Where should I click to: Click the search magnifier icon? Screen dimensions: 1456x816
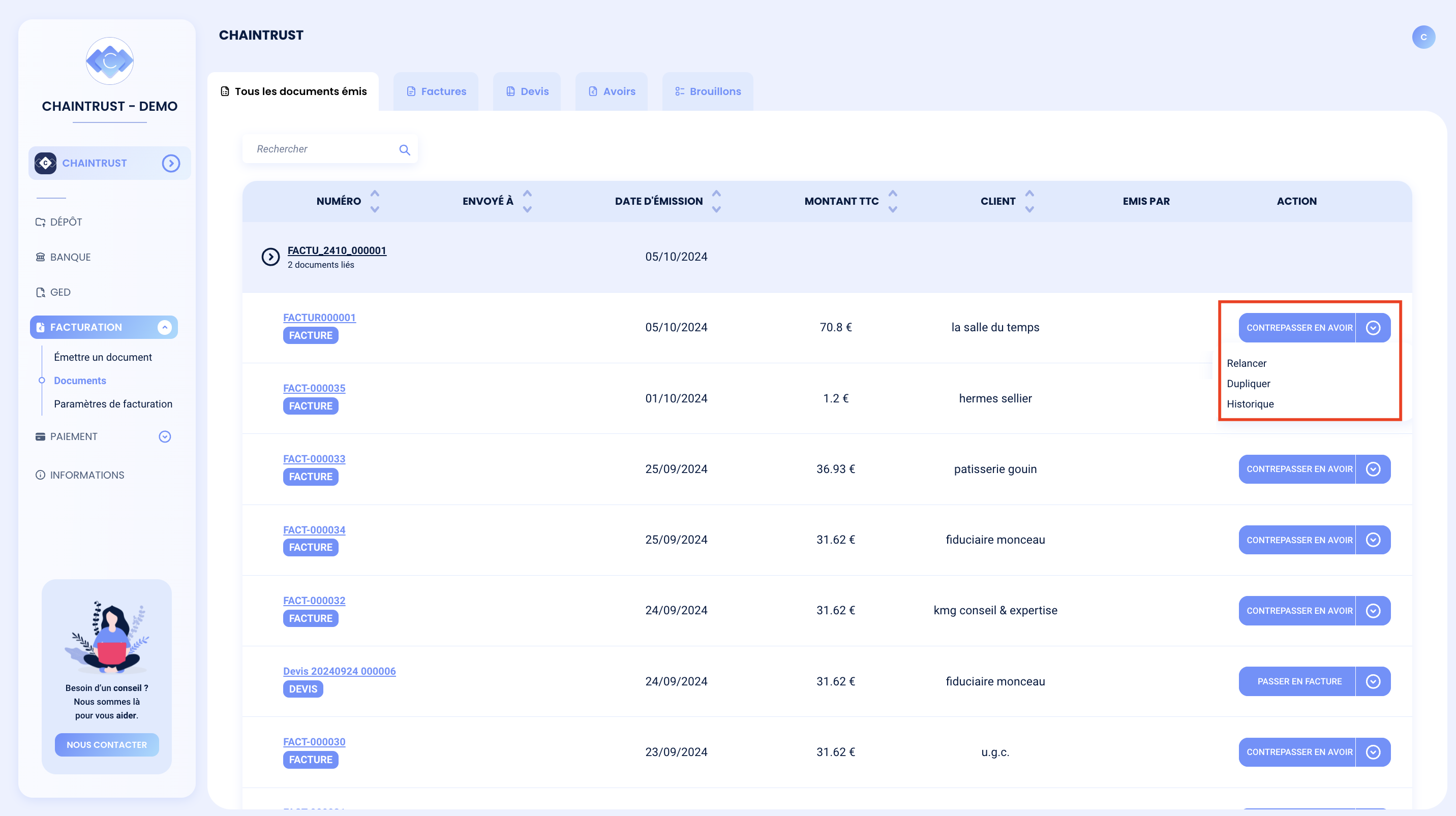pos(405,150)
